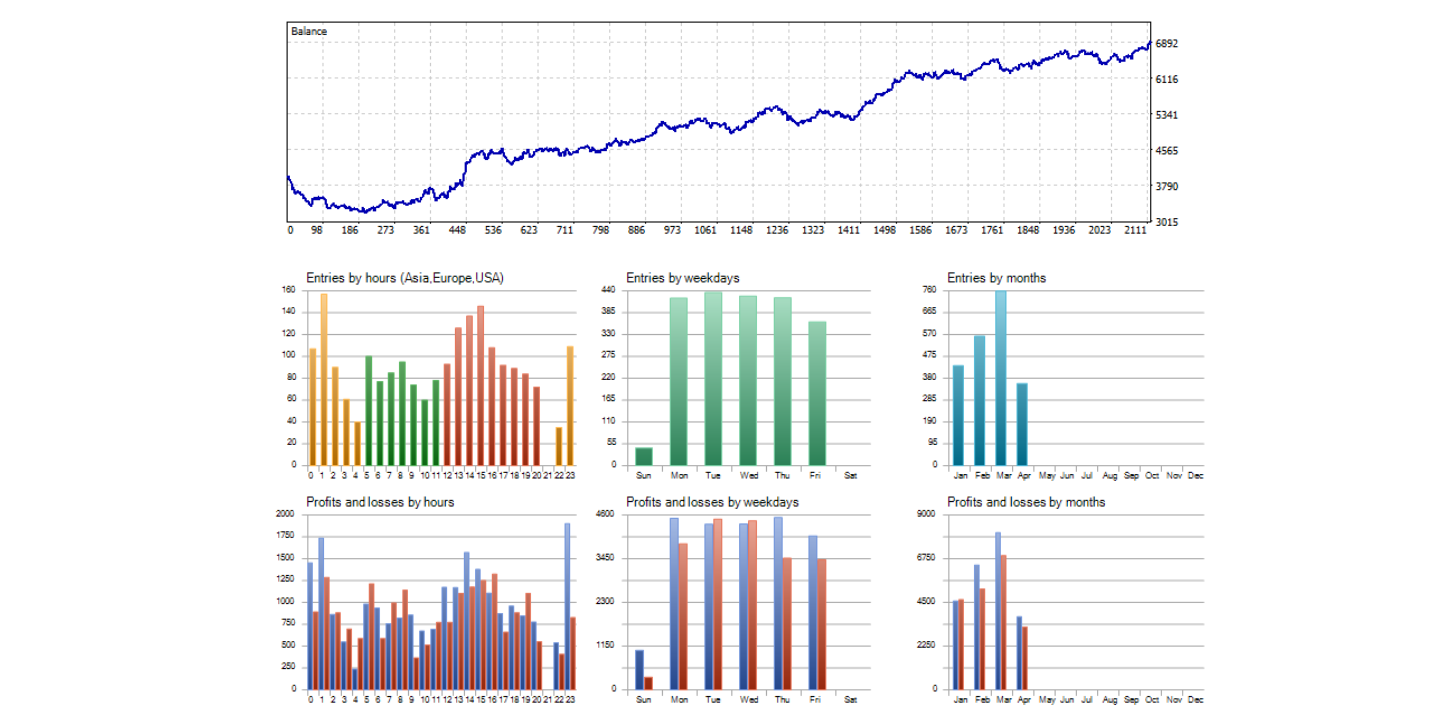This screenshot has height=723, width=1446.
Task: Select the hour 15 bar in Entries by hours
Action: 480,385
